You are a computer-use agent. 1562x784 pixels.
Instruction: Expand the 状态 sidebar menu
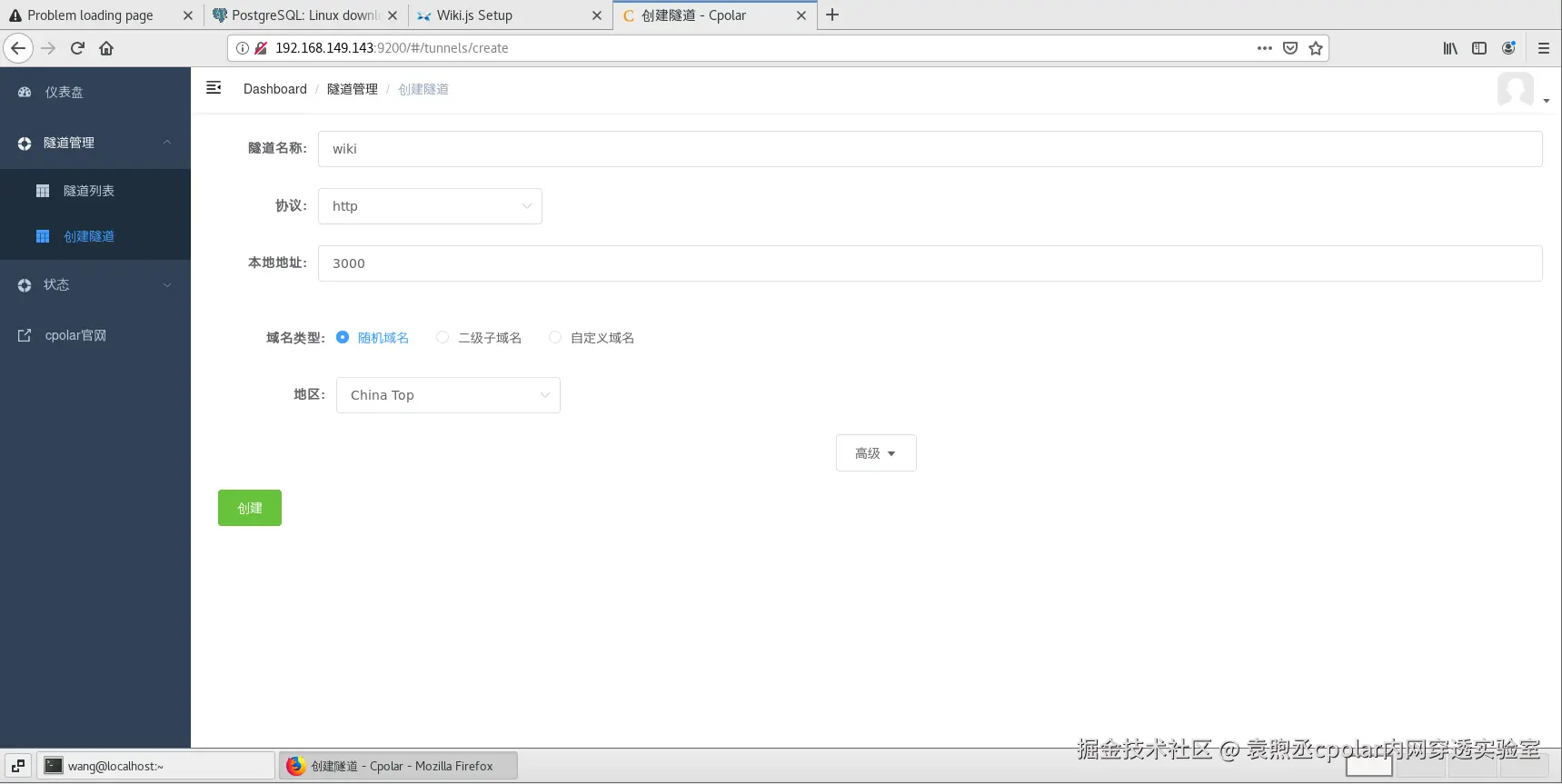click(x=95, y=284)
